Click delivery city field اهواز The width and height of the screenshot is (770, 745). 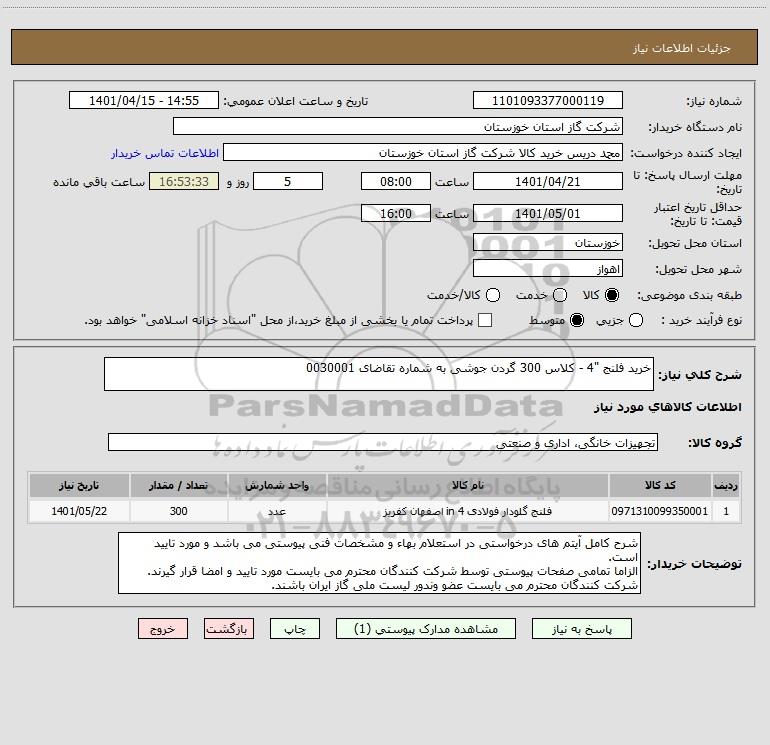coord(548,269)
